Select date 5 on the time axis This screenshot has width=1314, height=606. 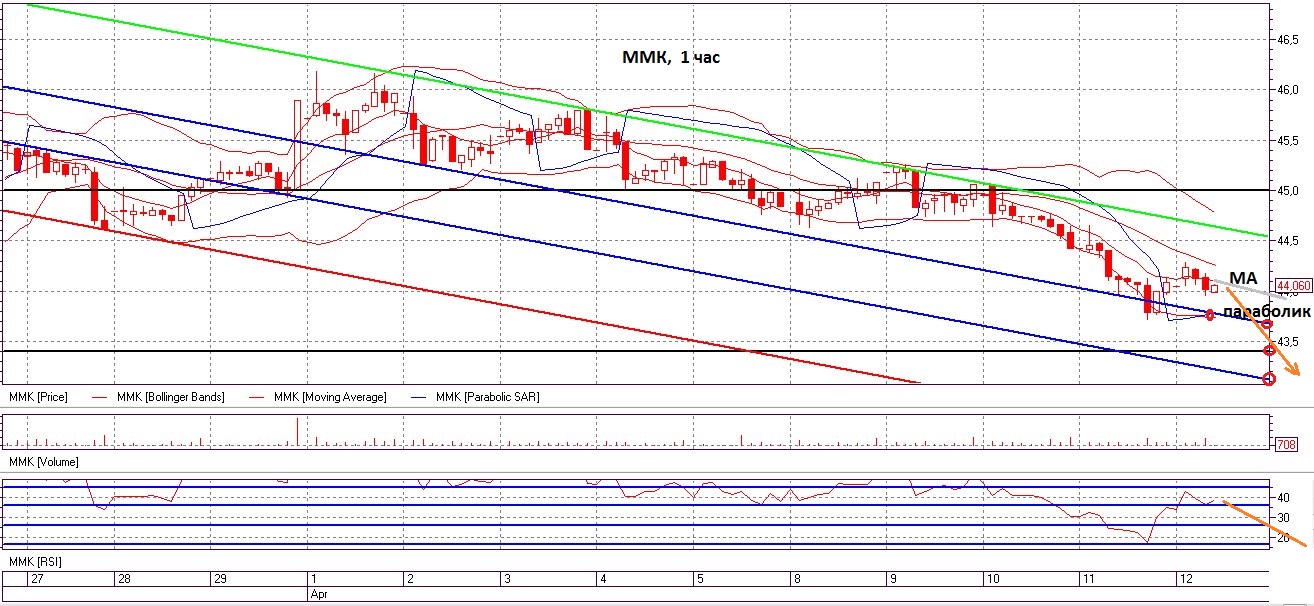pos(700,579)
